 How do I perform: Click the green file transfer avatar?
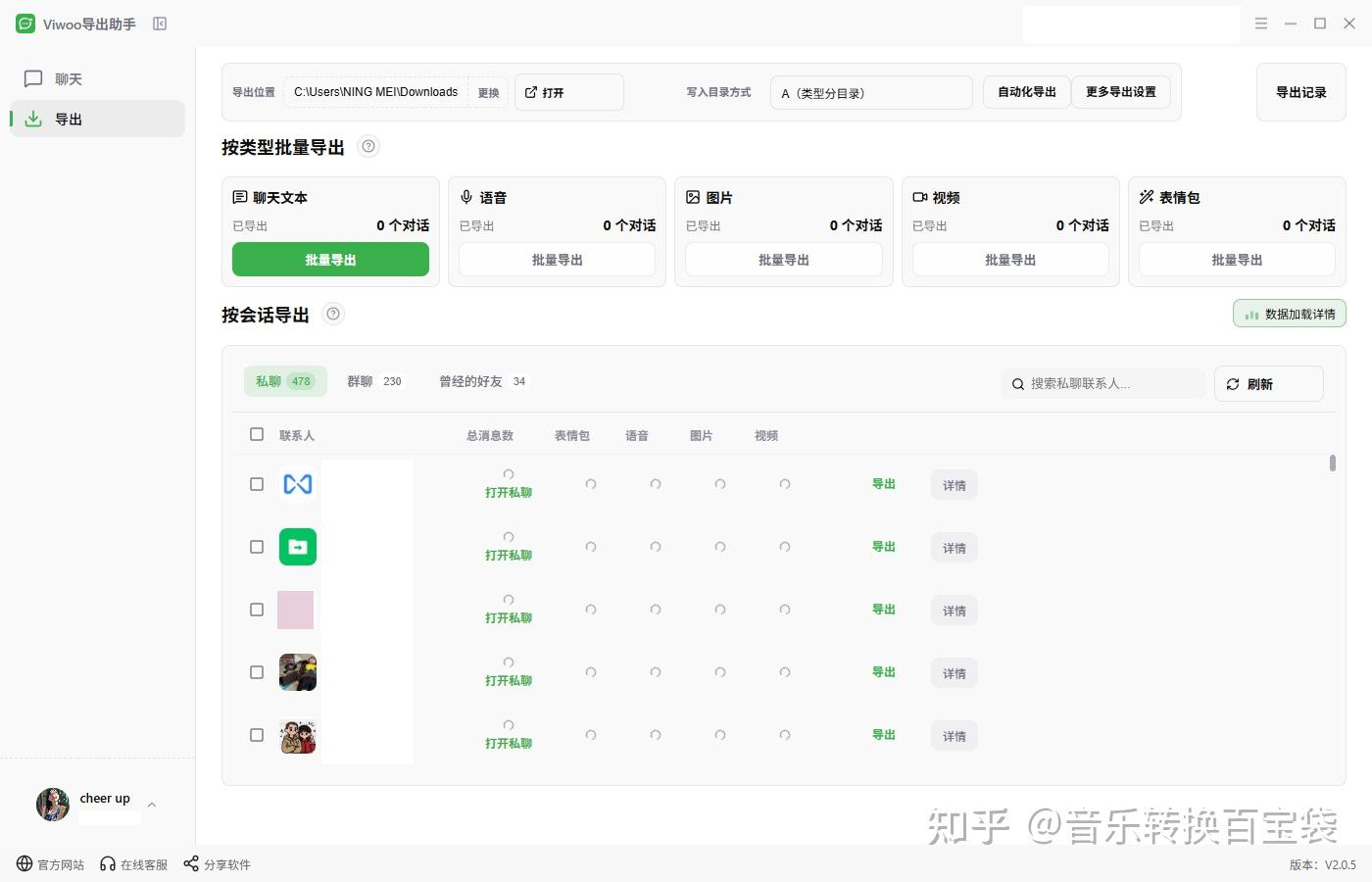298,547
